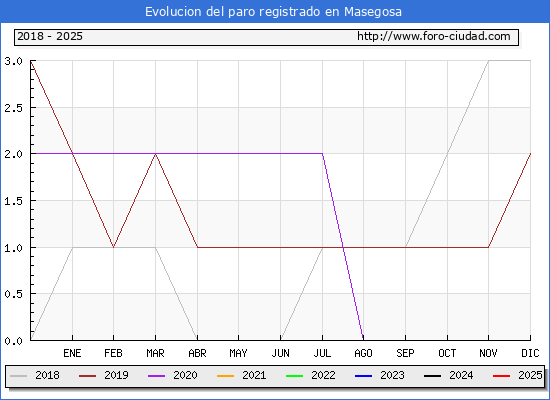Click the 0.0 y-axis value
This screenshot has width=550, height=400.
[x=13, y=341]
